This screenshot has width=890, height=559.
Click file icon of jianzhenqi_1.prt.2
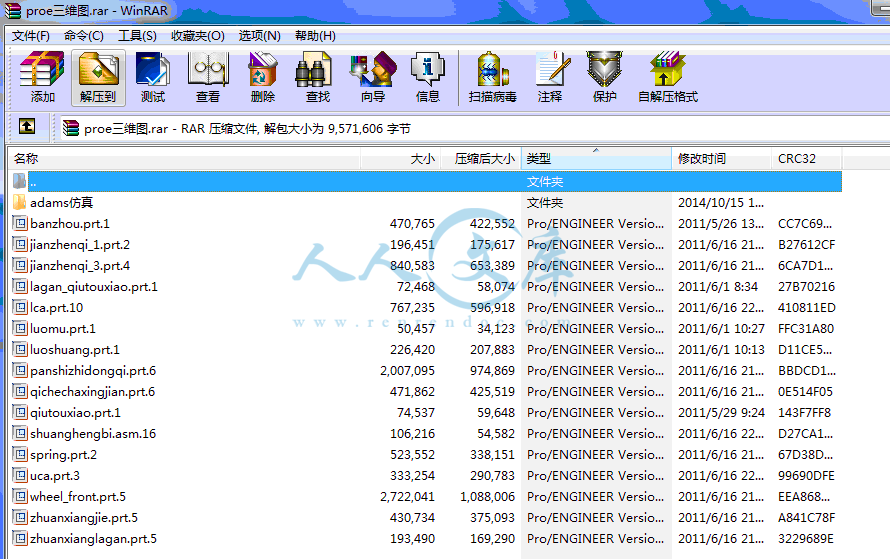(x=20, y=244)
